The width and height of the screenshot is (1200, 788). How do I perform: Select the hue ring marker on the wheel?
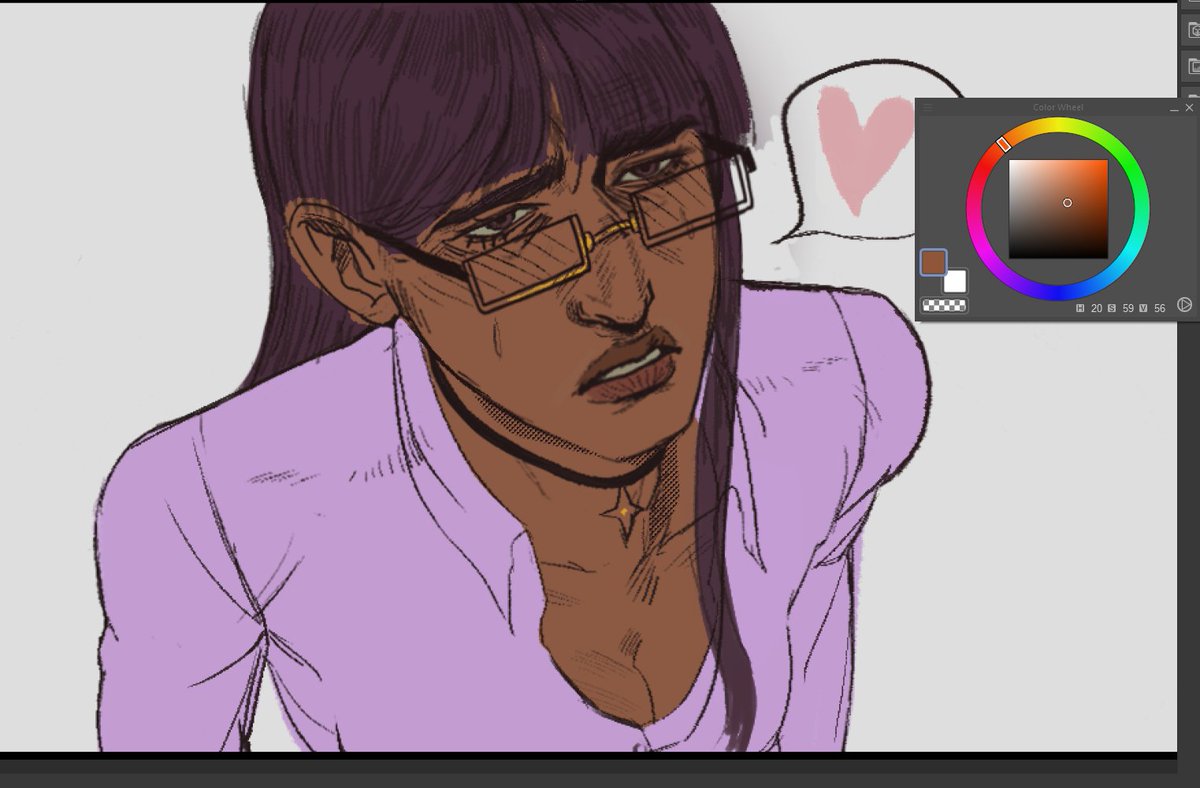click(1004, 145)
